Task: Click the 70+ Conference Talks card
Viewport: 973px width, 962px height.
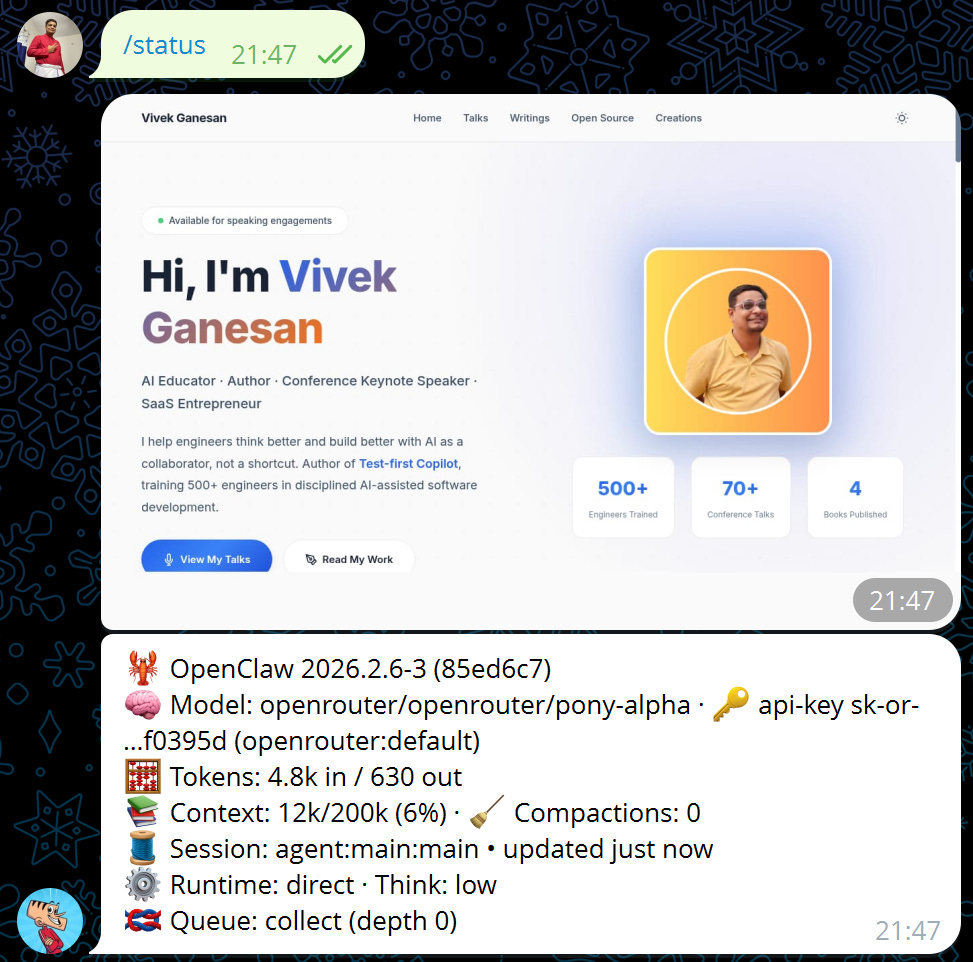Action: click(x=740, y=497)
